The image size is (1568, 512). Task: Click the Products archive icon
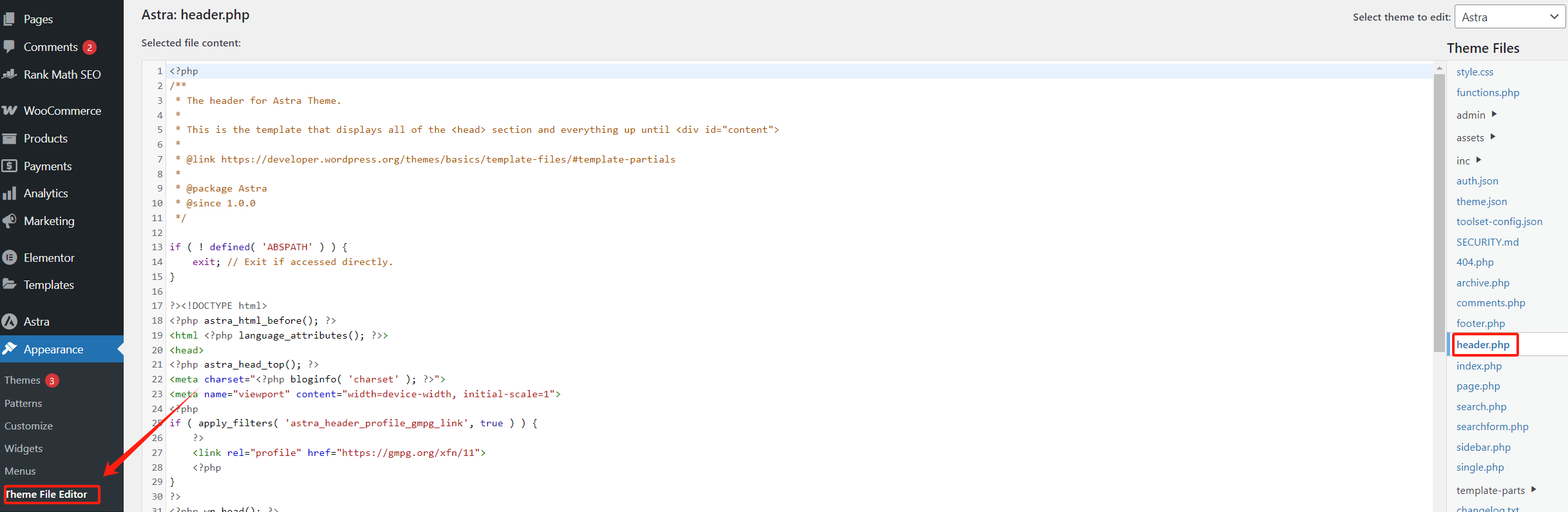pos(10,138)
